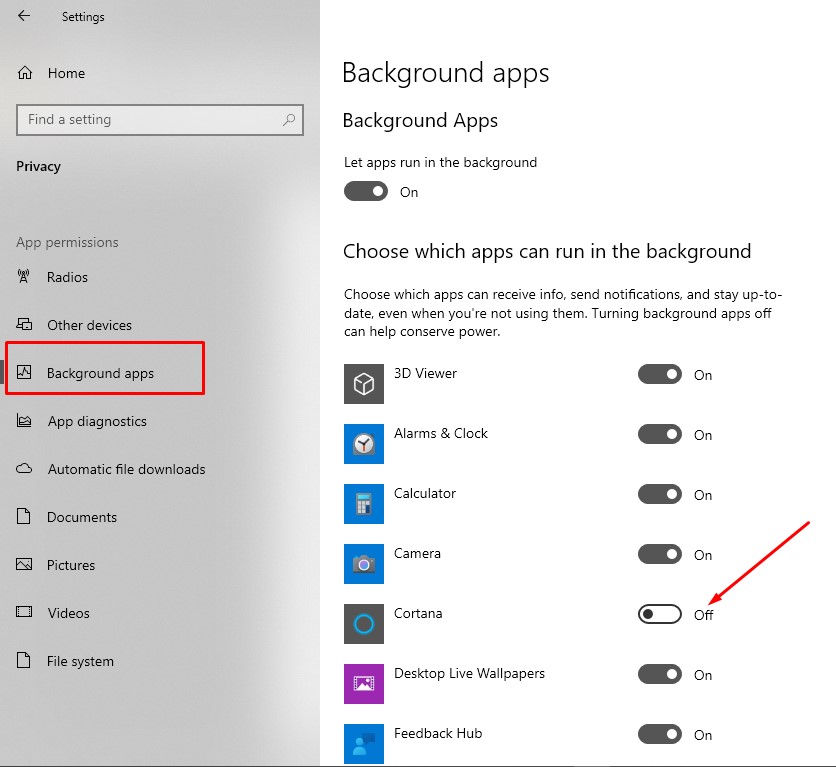Image resolution: width=836 pixels, height=767 pixels.
Task: Click 'Let apps run in the background' label
Action: click(x=440, y=163)
